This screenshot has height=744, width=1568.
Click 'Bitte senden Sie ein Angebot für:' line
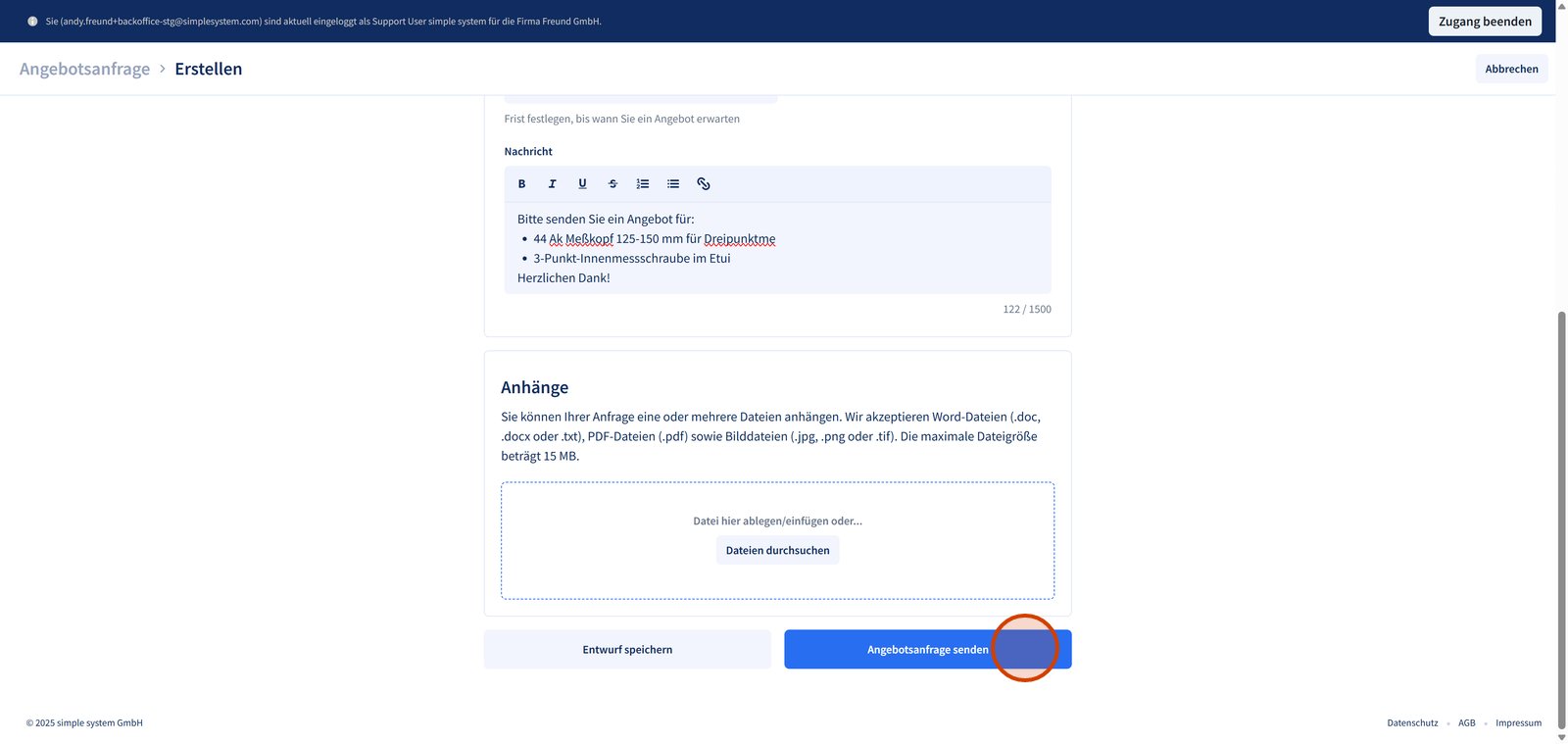pos(606,220)
